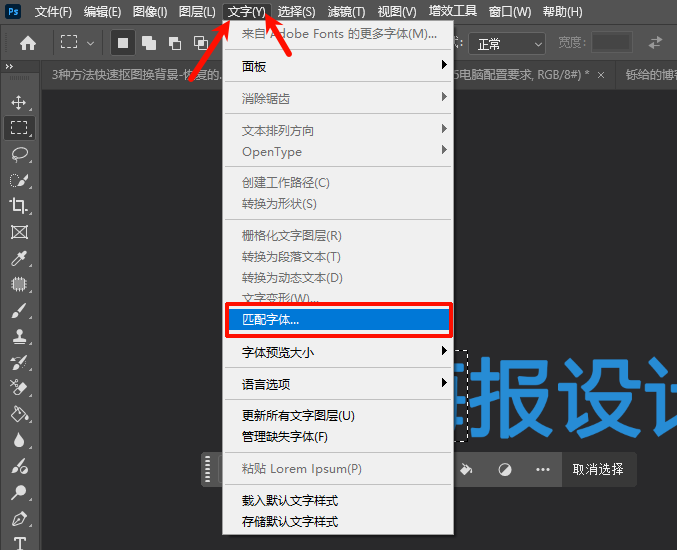Open the 编辑(E) menu
677x550 pixels.
pos(102,12)
